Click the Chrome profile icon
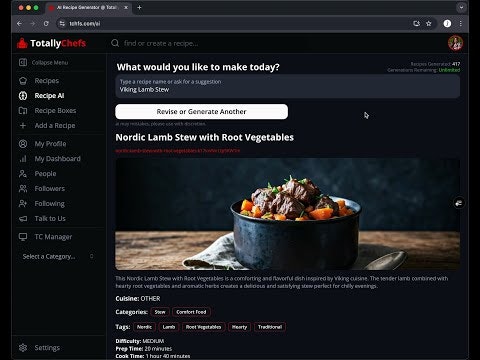The height and width of the screenshot is (360, 480). coord(447,24)
